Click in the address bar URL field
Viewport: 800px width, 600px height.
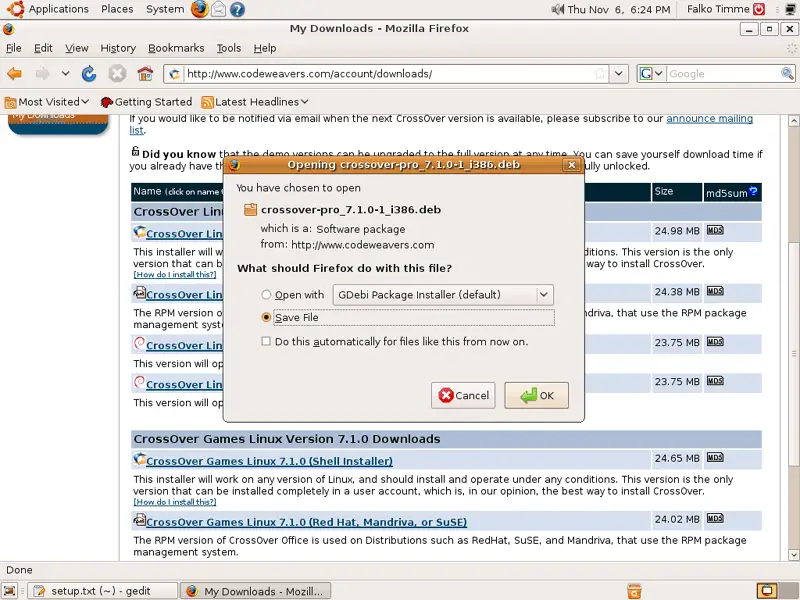click(388, 73)
